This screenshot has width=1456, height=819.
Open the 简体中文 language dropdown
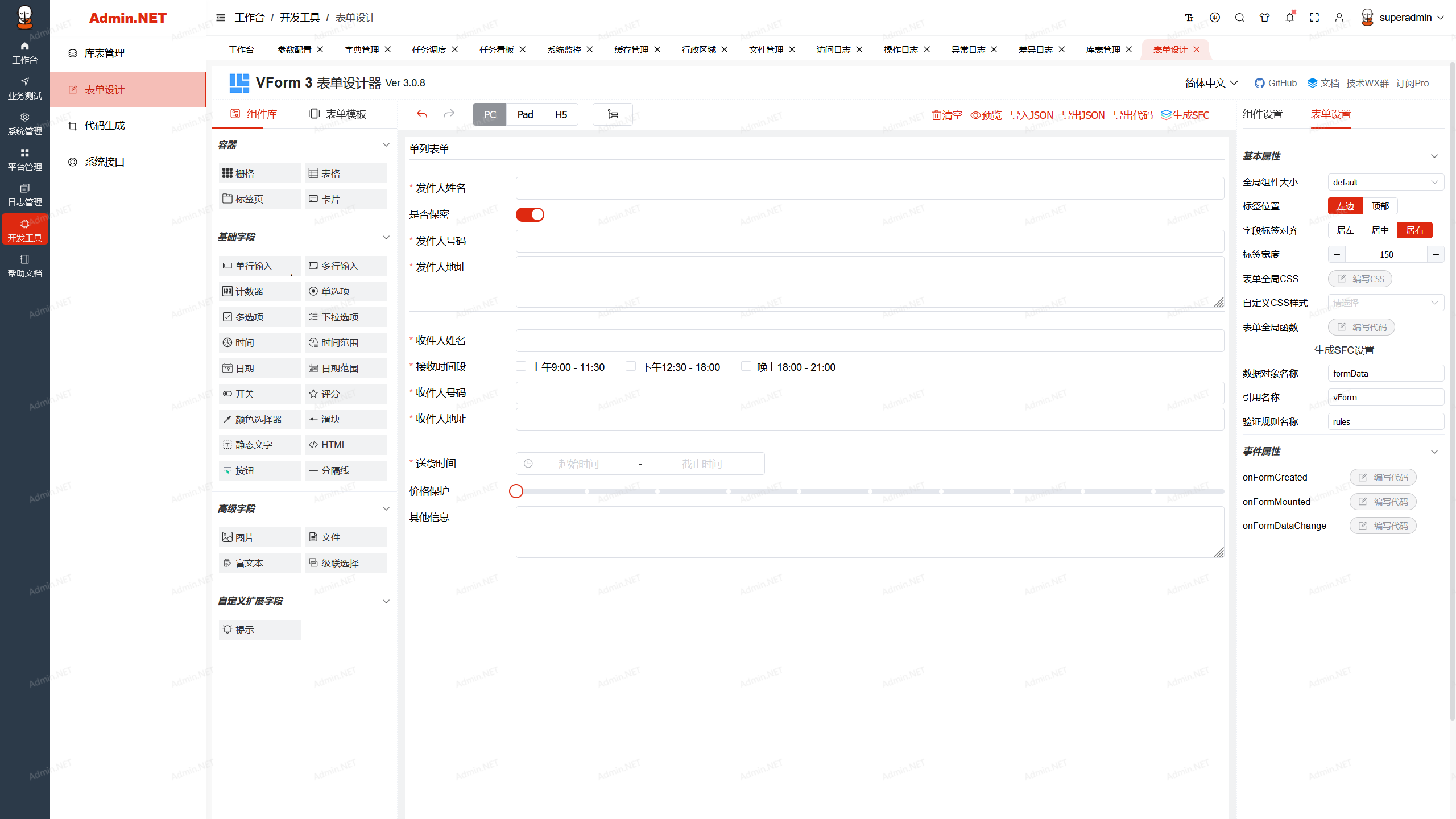pos(1211,83)
